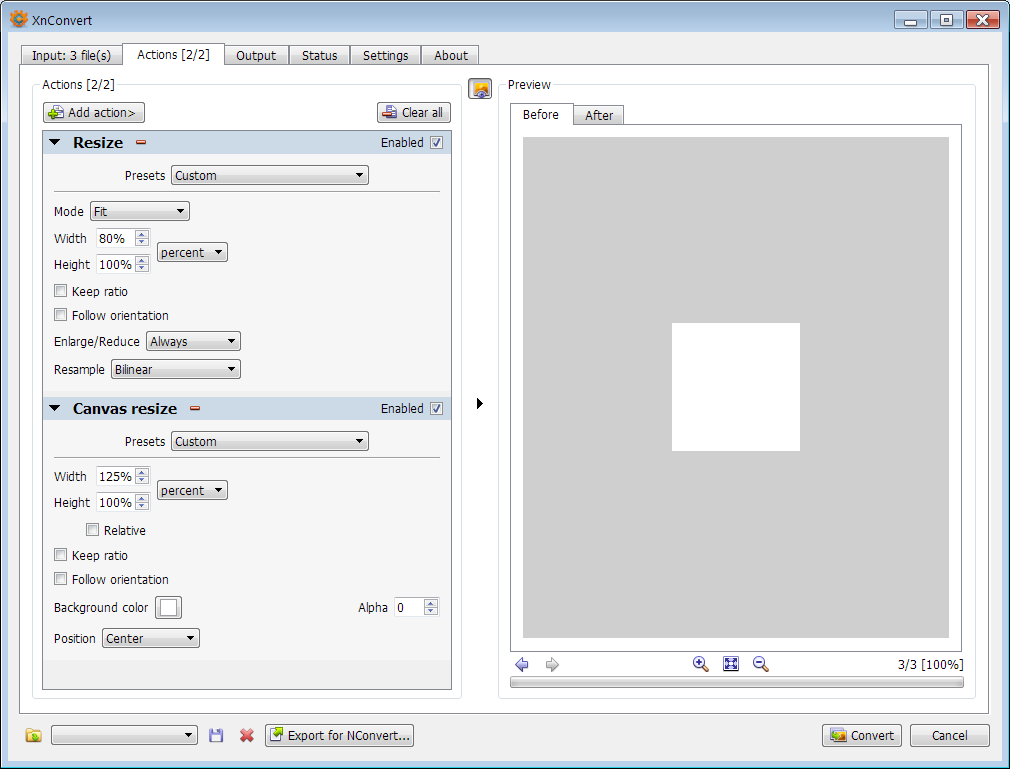Click the Add action button

pyautogui.click(x=94, y=113)
